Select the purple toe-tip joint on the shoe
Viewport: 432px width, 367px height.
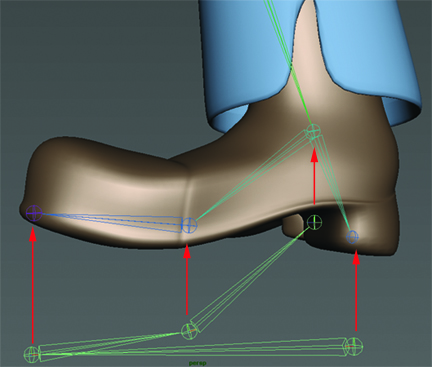[34, 213]
